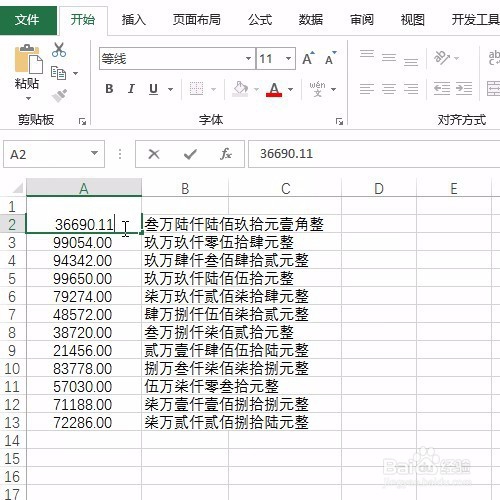The image size is (500, 500).
Task: Click in the formula bar showing 36690.11
Action: point(374,154)
